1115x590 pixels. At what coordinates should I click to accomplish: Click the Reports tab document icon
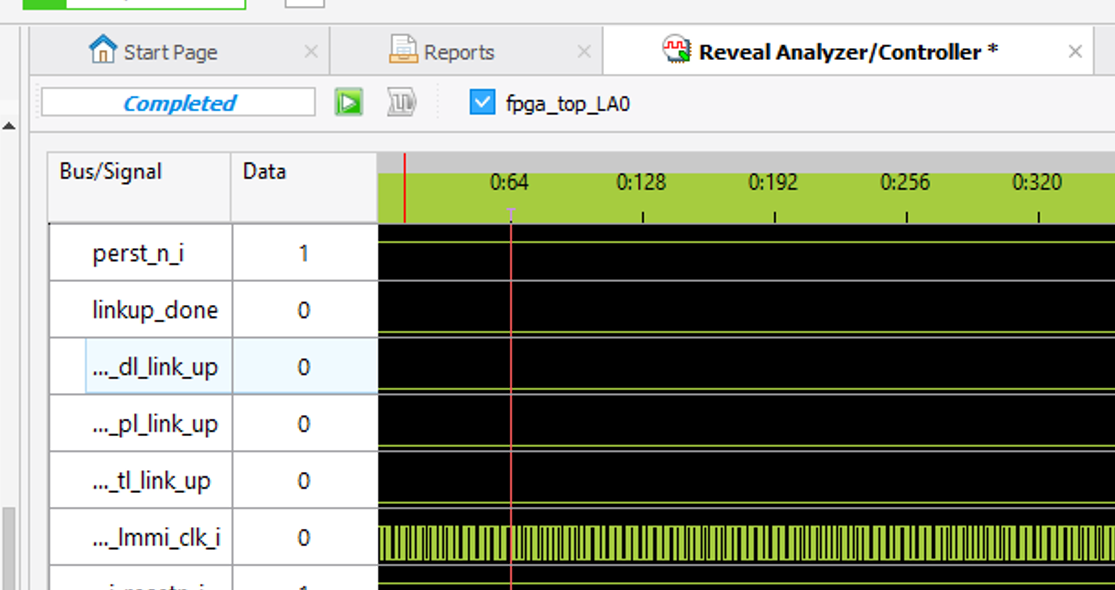[x=403, y=50]
